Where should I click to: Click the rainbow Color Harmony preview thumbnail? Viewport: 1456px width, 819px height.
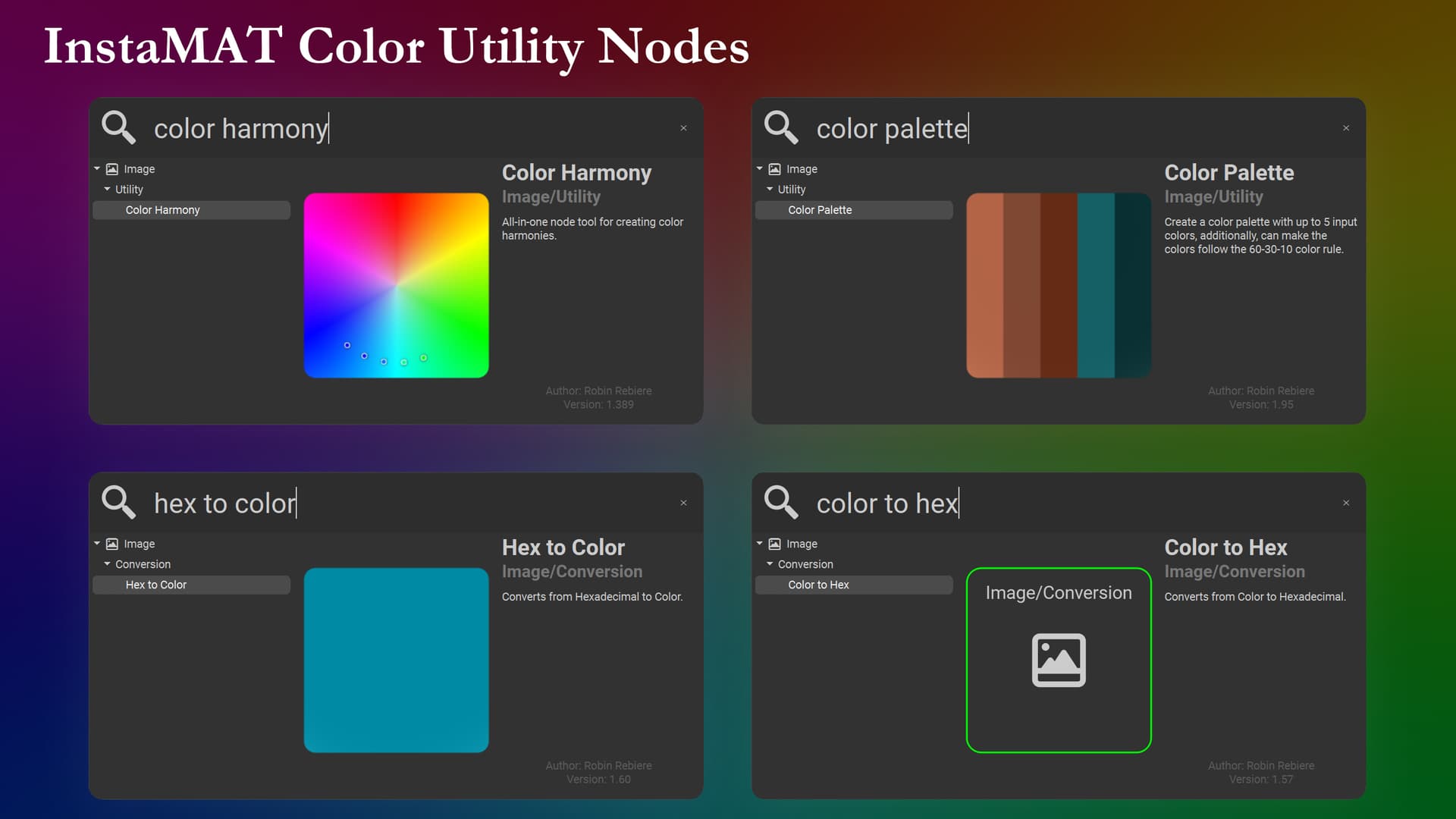[396, 285]
